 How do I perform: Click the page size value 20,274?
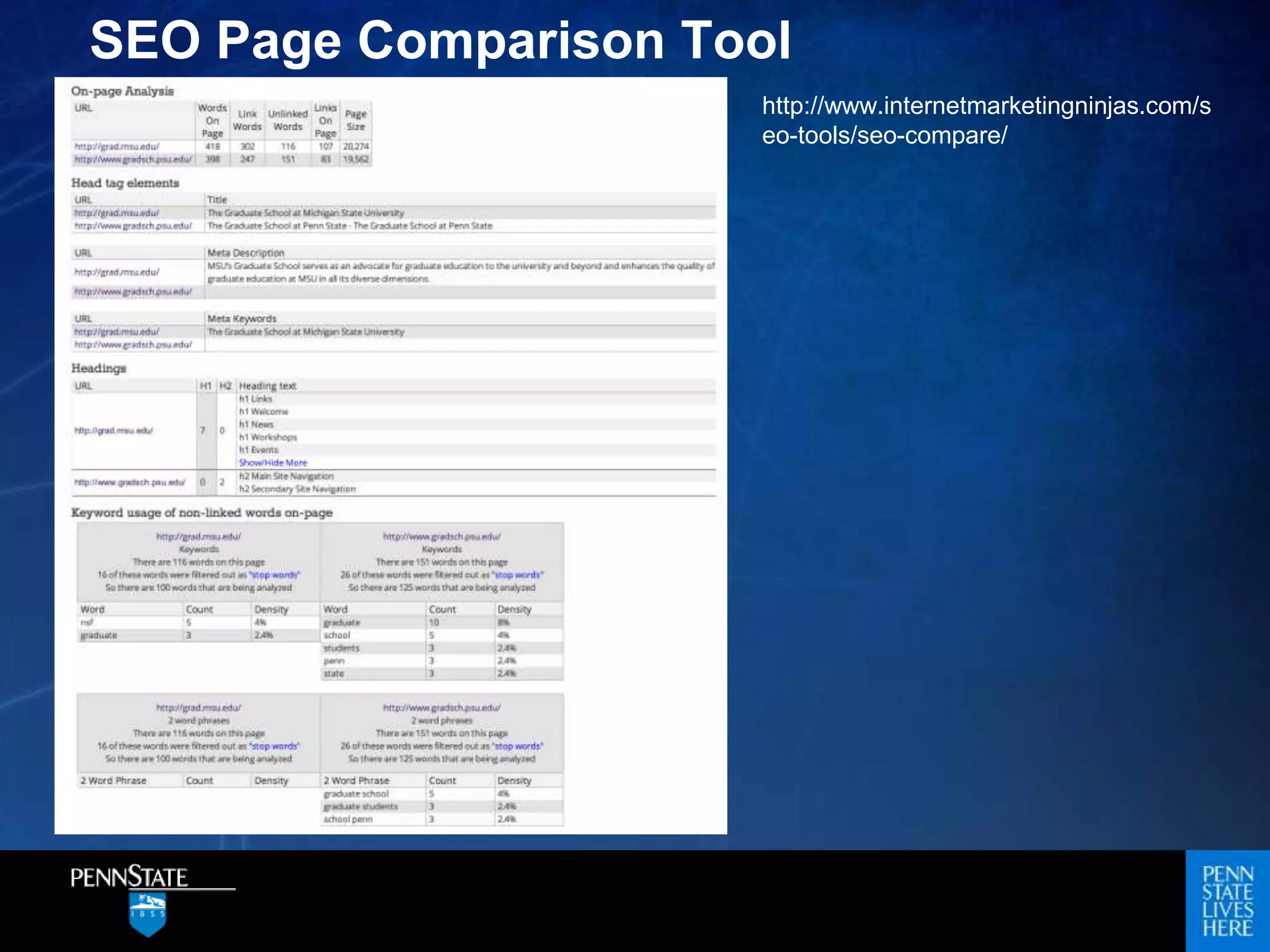point(355,146)
